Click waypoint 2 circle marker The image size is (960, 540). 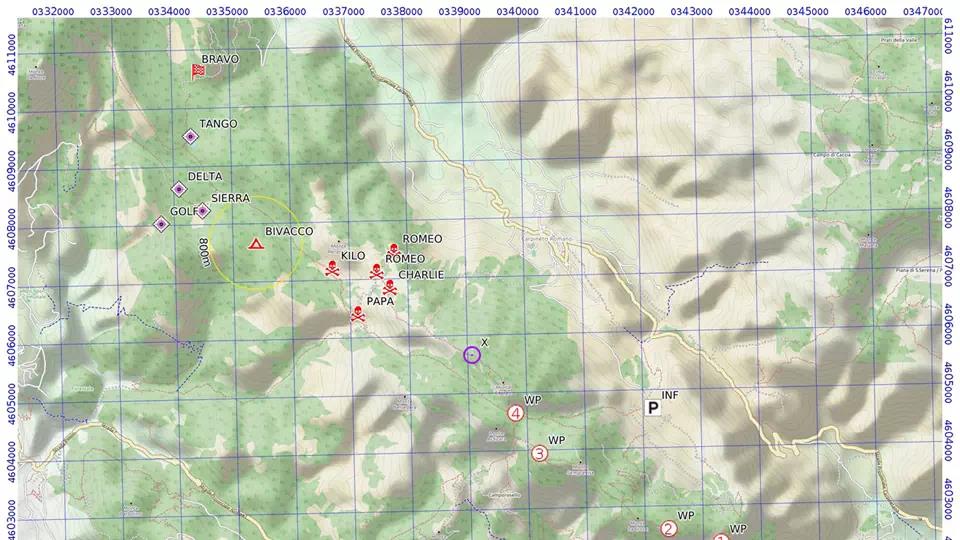(669, 528)
